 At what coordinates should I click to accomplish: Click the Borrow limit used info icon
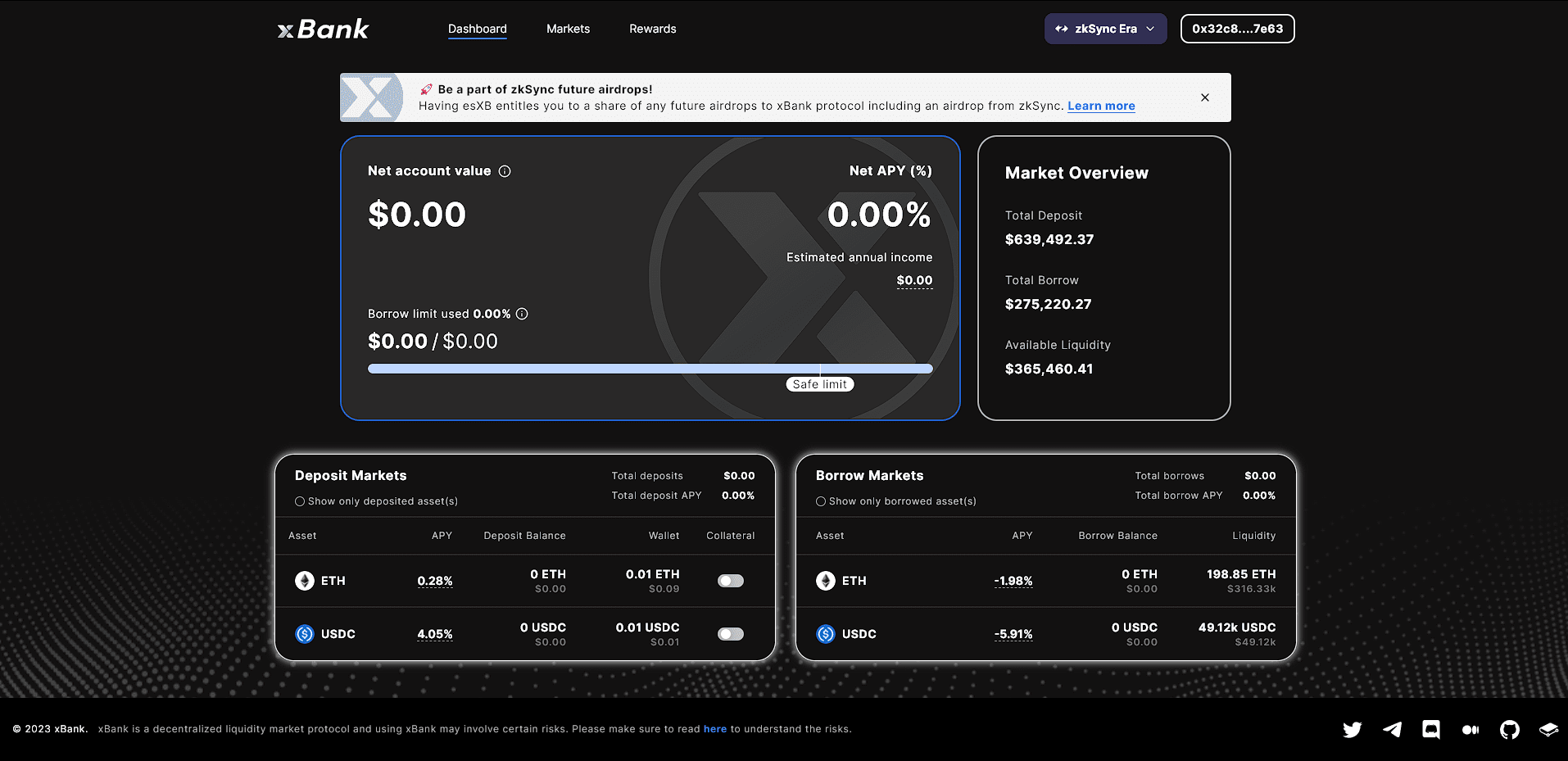(x=522, y=314)
